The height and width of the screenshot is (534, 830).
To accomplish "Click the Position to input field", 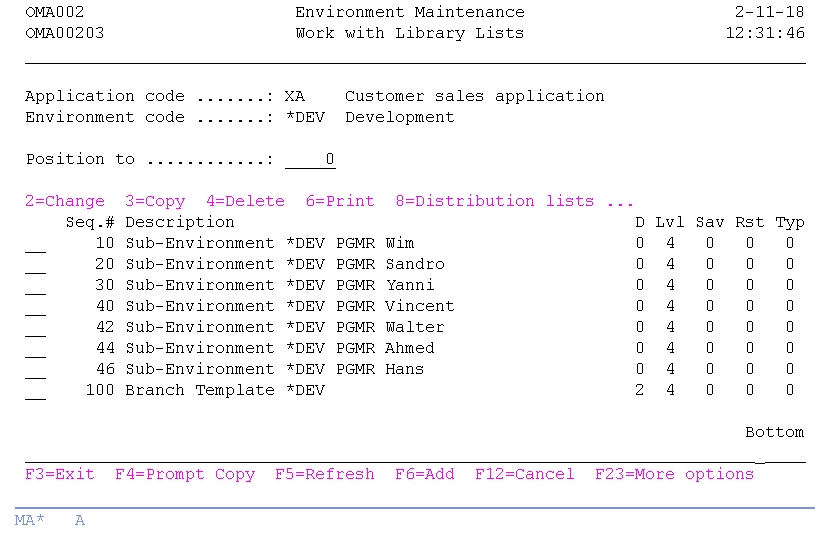I will pyautogui.click(x=310, y=160).
